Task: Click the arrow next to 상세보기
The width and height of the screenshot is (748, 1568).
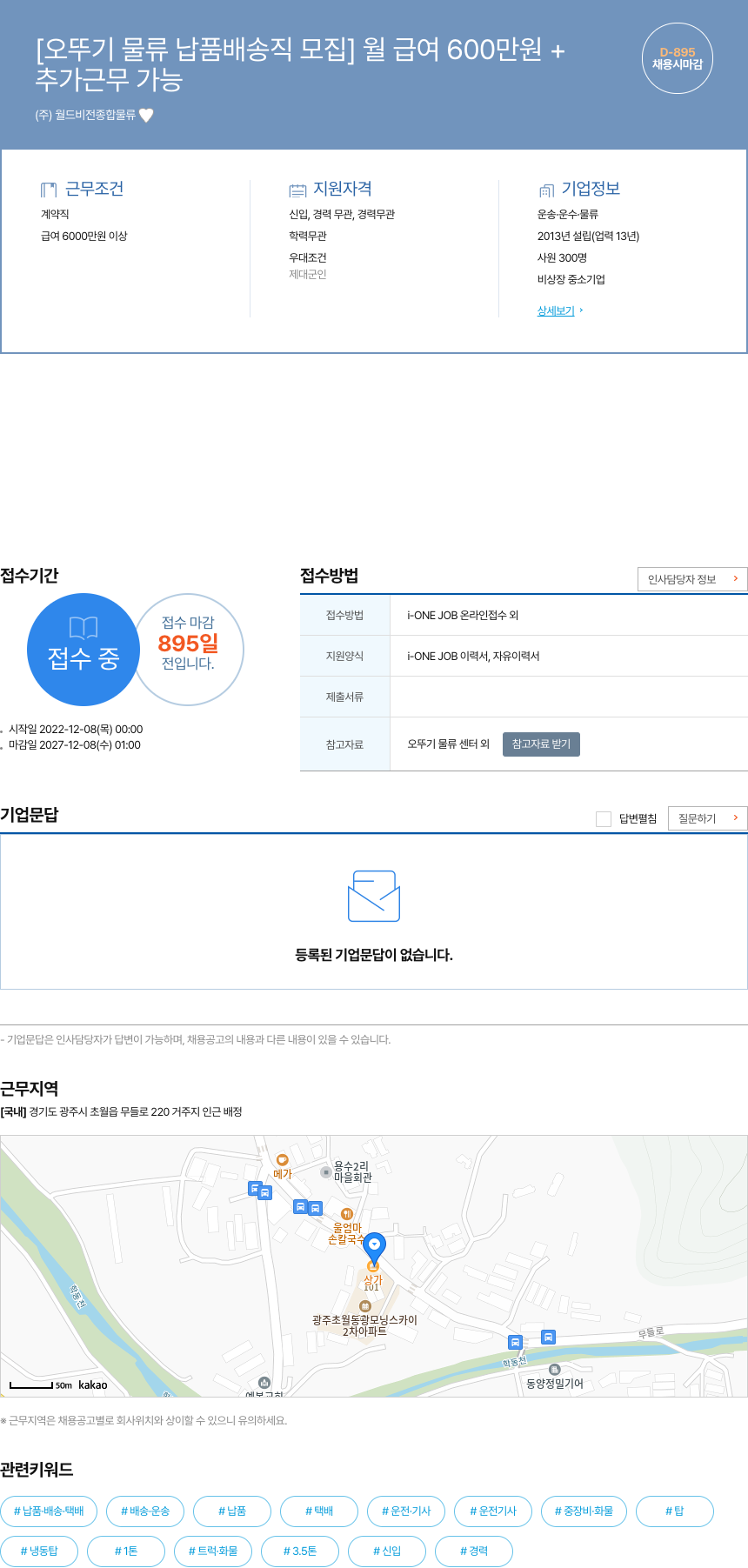Action: [x=581, y=310]
